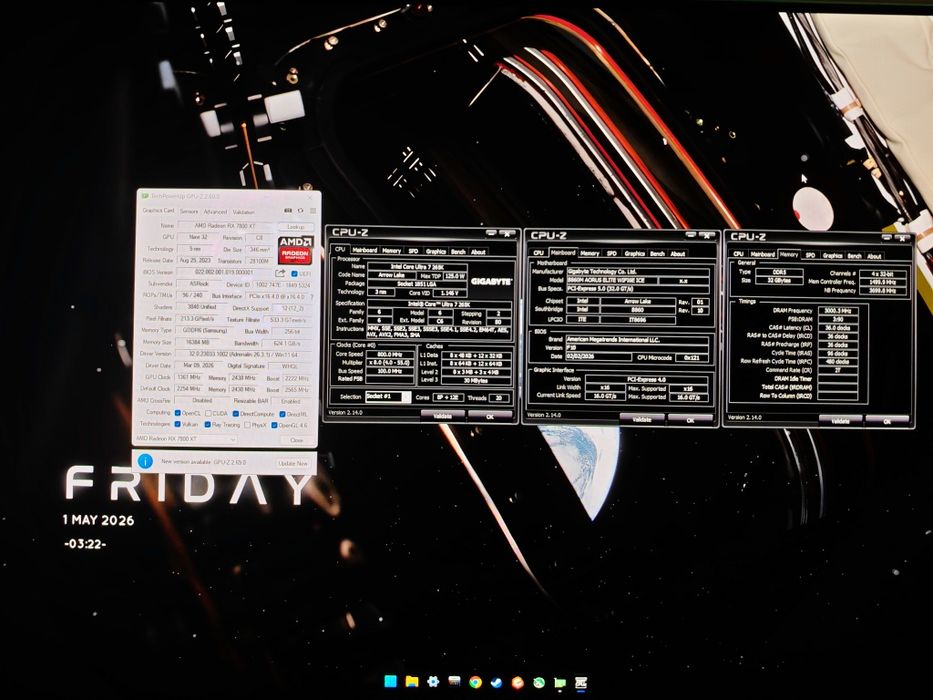Image resolution: width=933 pixels, height=700 pixels.
Task: Toggle the OpenCL checkbox
Action: tap(177, 412)
